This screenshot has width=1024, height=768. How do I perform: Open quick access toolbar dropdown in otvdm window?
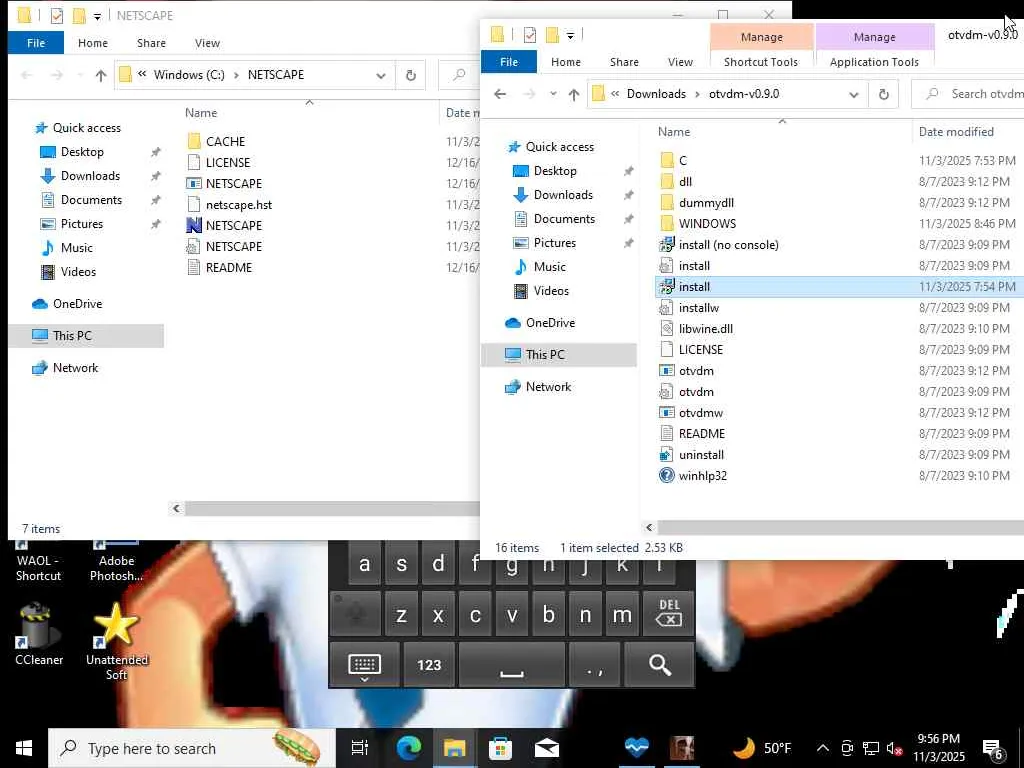pyautogui.click(x=570, y=35)
